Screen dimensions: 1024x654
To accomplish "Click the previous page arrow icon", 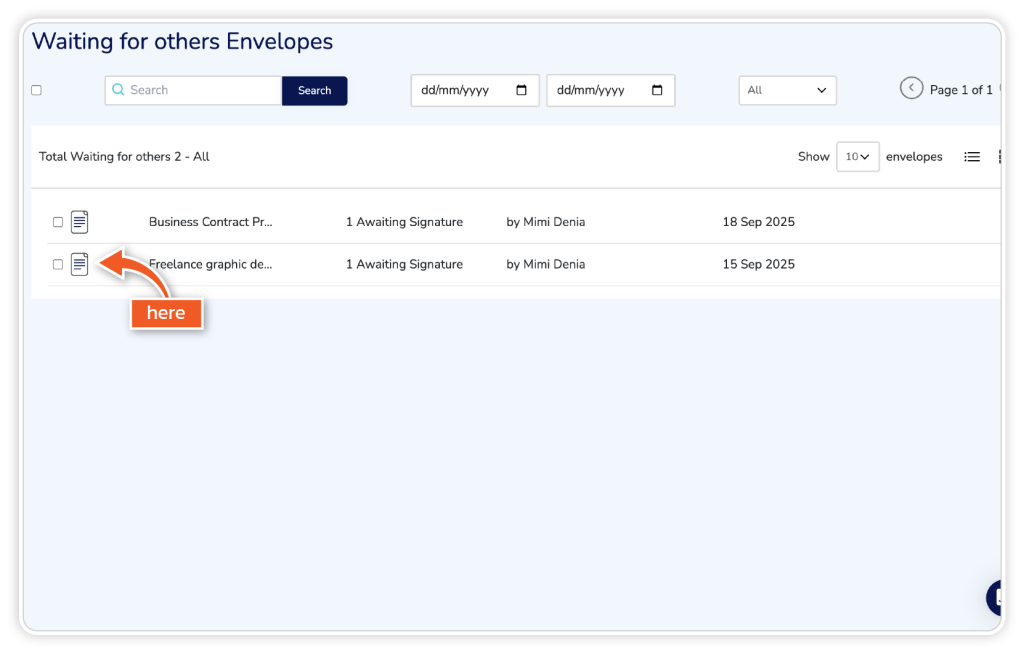I will click(911, 89).
